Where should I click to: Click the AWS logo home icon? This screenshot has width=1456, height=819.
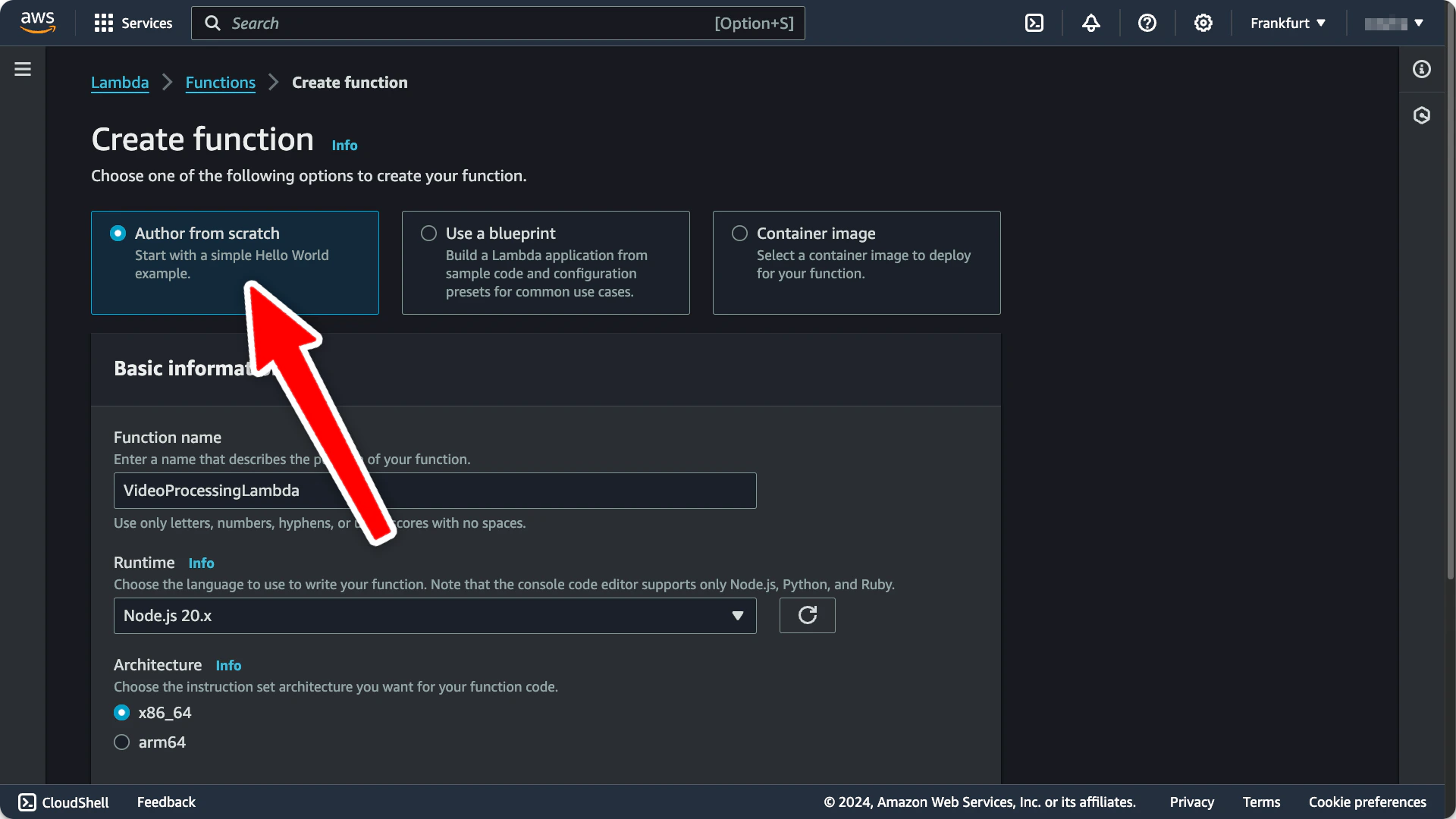(x=38, y=23)
